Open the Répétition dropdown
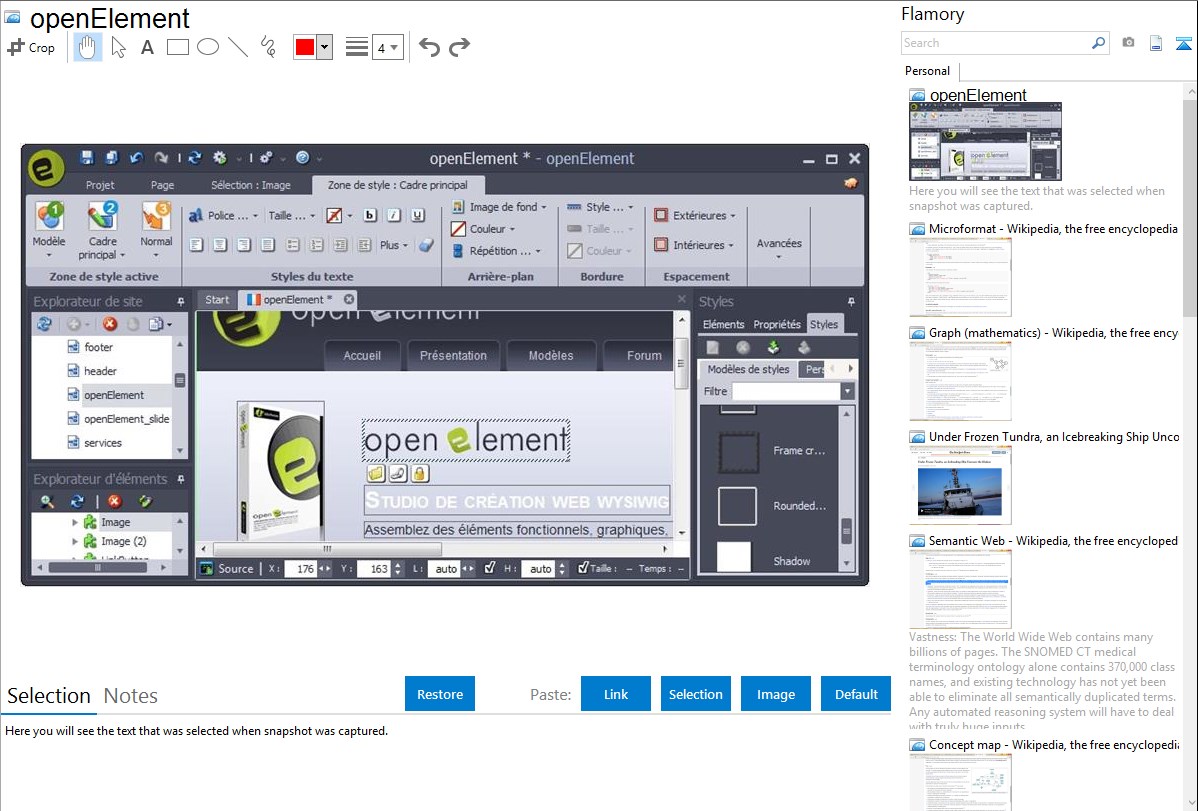Viewport: 1198px width, 811px height. tap(496, 251)
